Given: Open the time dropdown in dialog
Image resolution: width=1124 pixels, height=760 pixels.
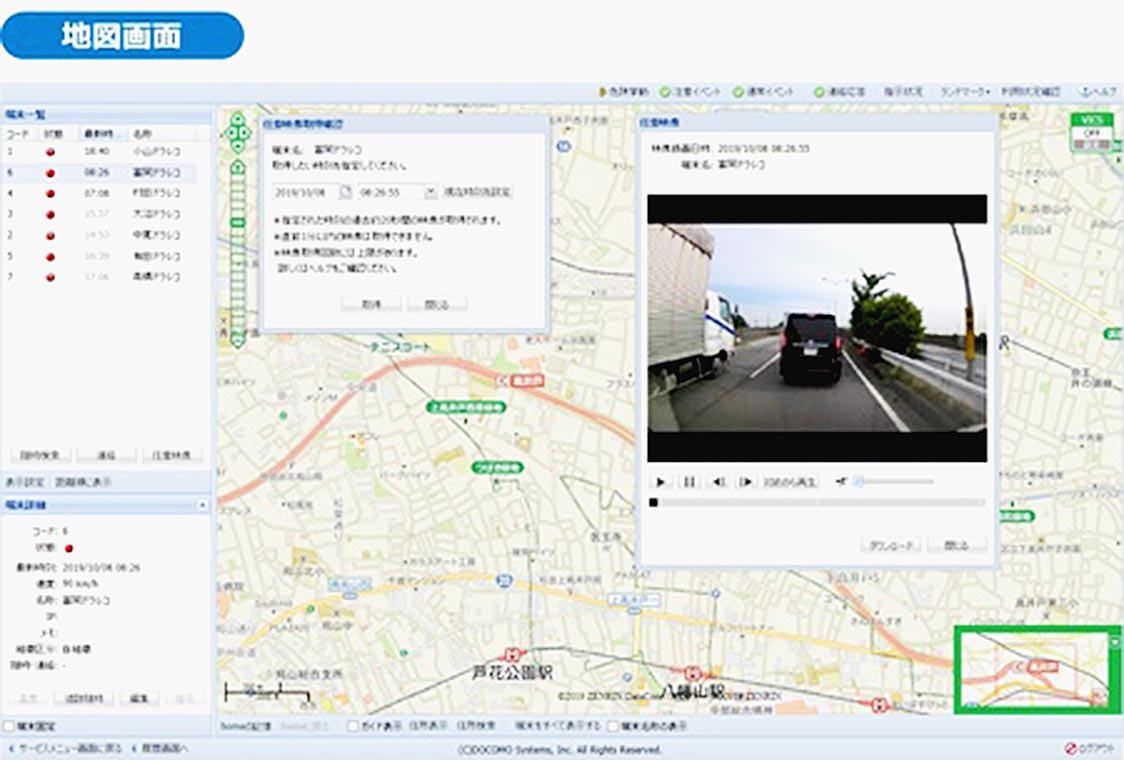Looking at the screenshot, I should [x=430, y=191].
